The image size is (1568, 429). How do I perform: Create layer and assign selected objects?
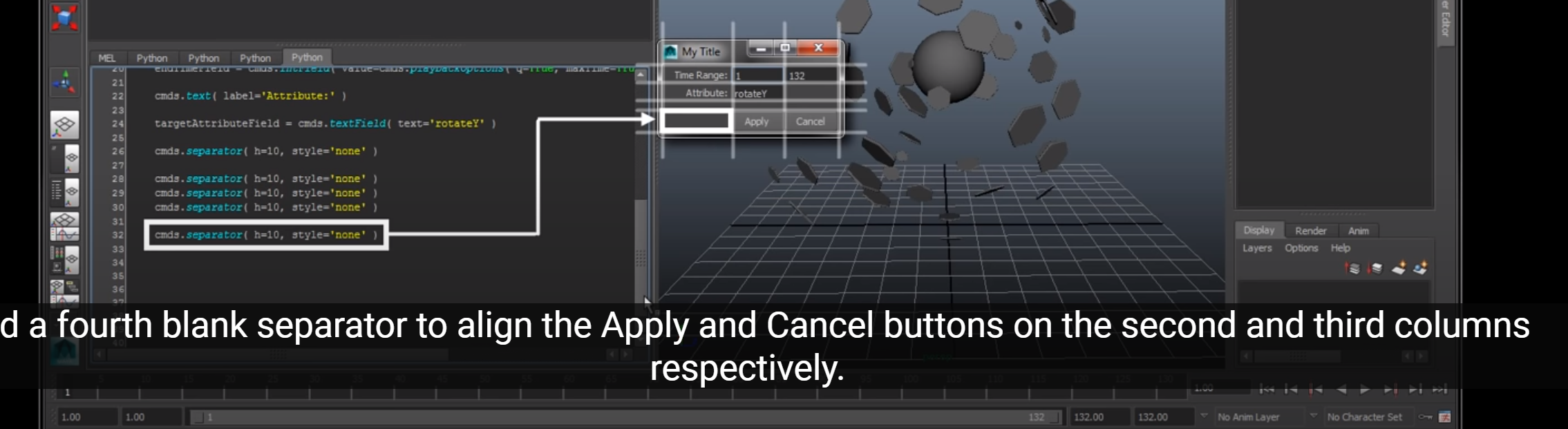pos(1421,268)
